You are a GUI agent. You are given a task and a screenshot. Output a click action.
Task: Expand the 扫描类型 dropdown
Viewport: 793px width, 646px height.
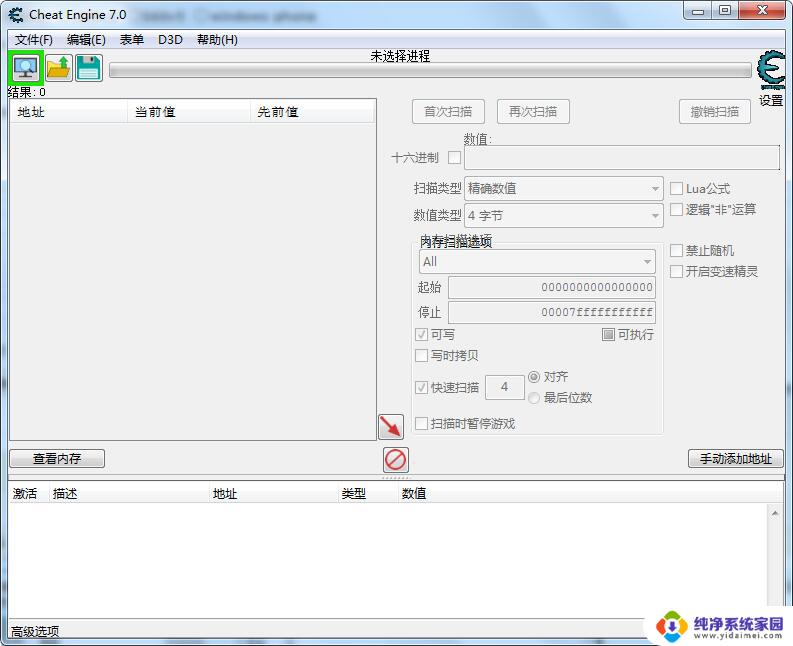(563, 189)
